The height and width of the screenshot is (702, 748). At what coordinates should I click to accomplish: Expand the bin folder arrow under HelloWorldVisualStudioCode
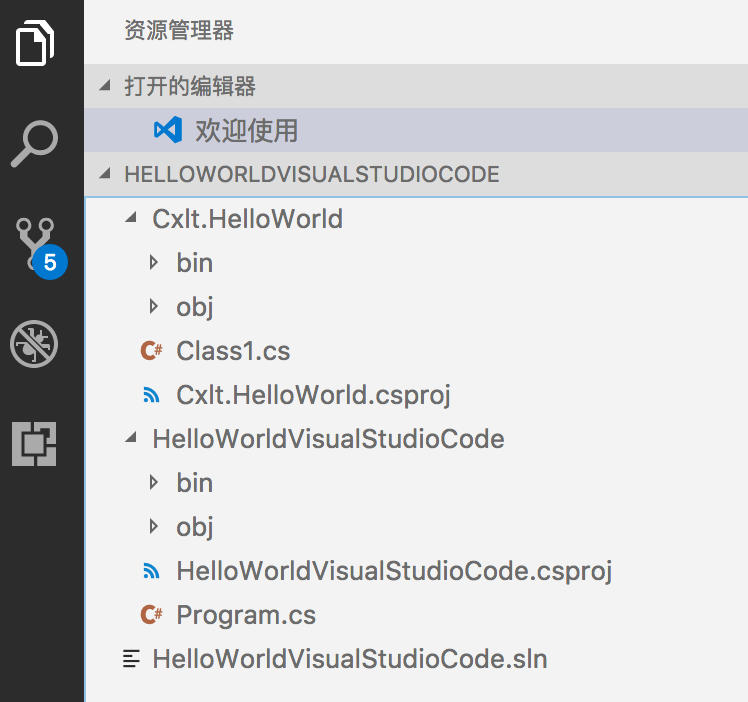(153, 482)
